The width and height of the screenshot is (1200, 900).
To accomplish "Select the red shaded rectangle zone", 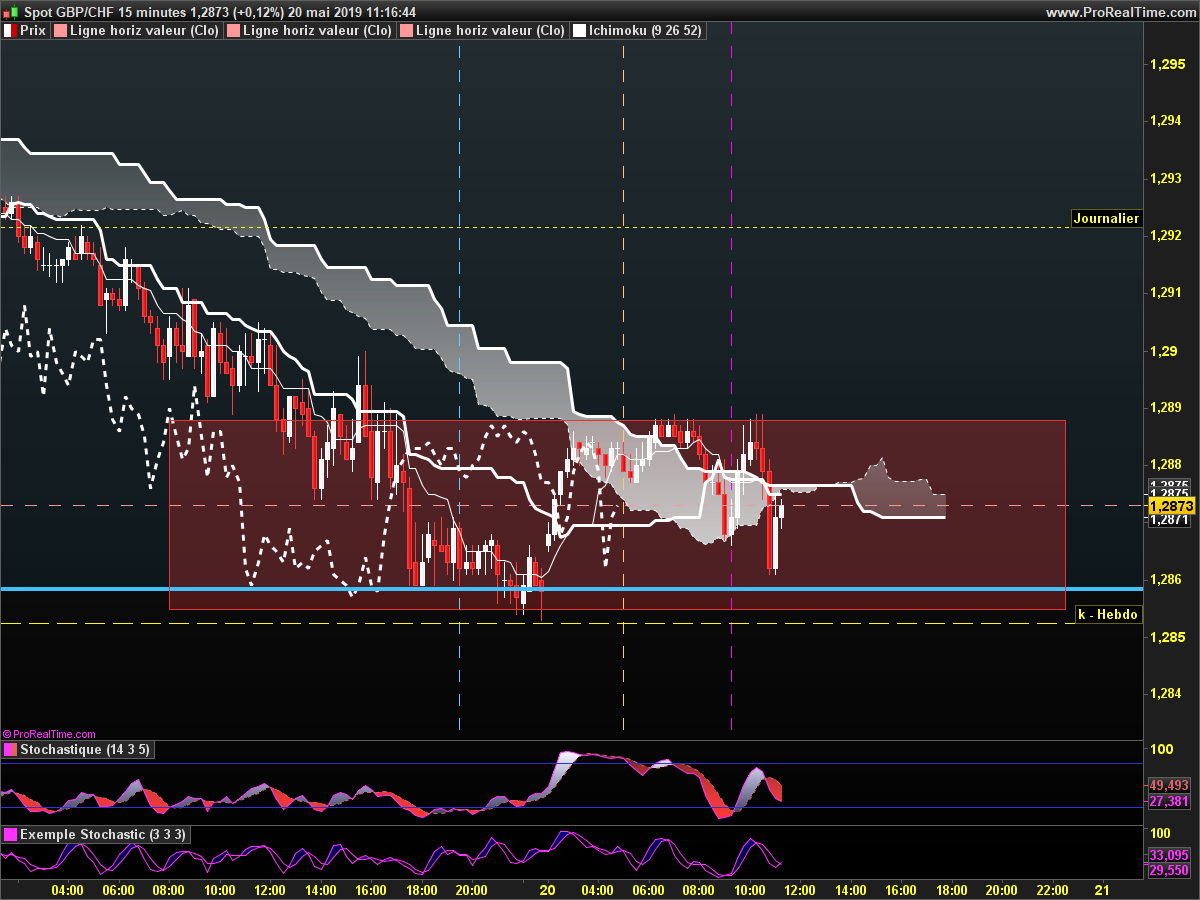I will click(x=617, y=514).
